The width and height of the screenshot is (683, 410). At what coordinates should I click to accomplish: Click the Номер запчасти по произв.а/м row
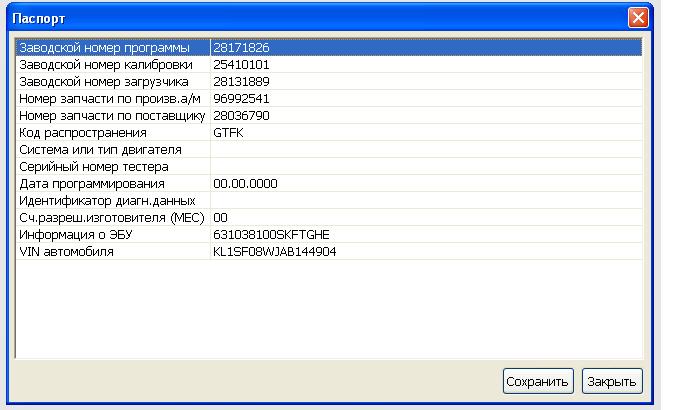(110, 99)
